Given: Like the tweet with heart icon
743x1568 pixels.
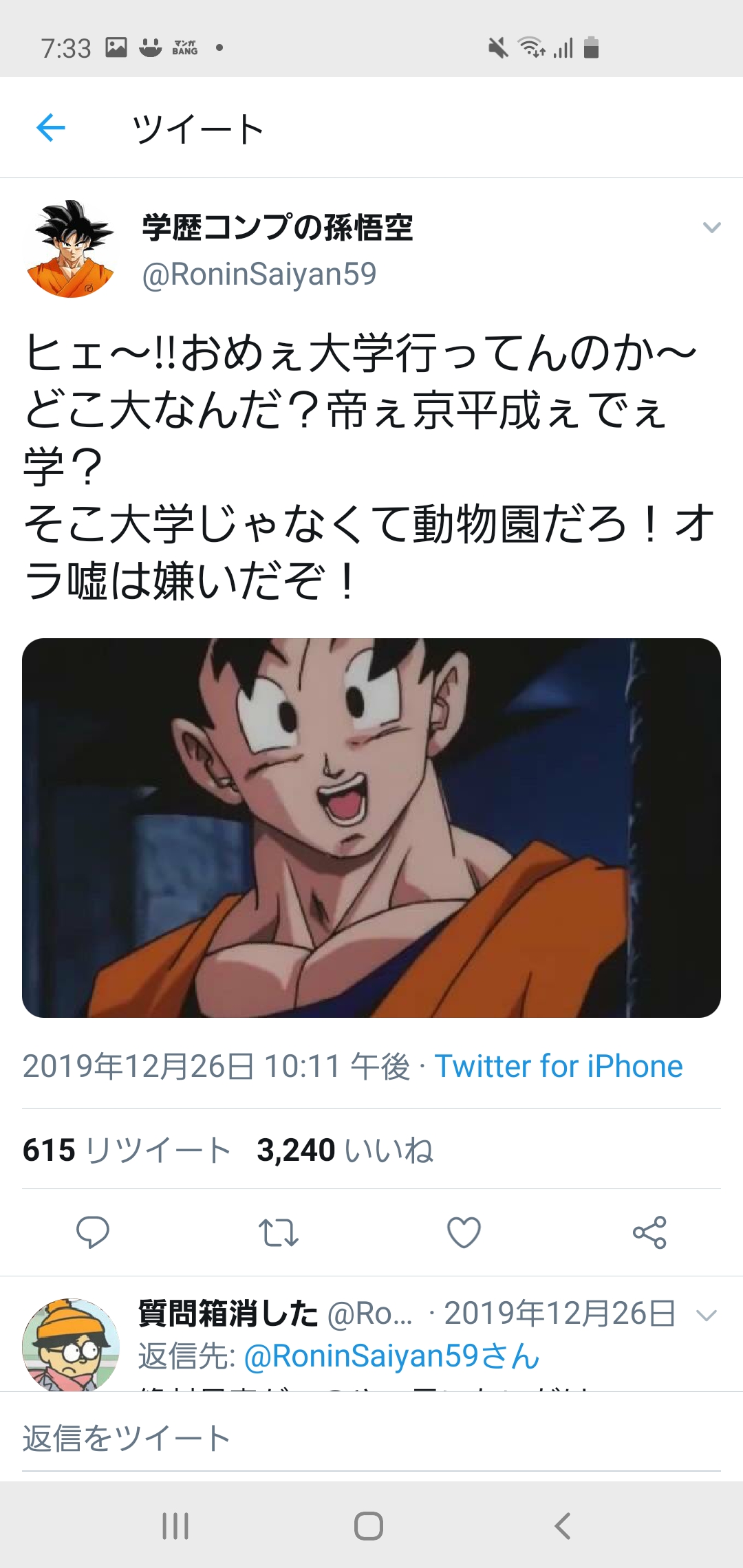Looking at the screenshot, I should (x=464, y=1232).
